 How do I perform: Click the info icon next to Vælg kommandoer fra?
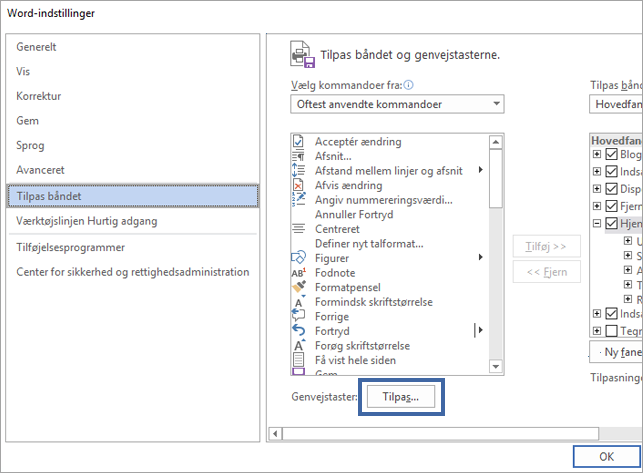pos(408,85)
